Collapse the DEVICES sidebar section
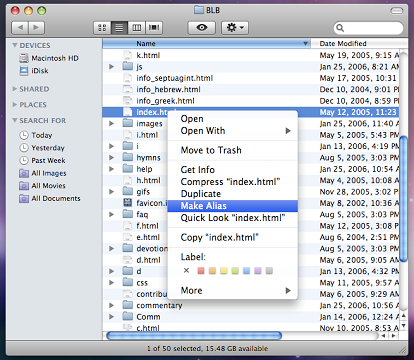The width and height of the screenshot is (414, 360). 15,45
